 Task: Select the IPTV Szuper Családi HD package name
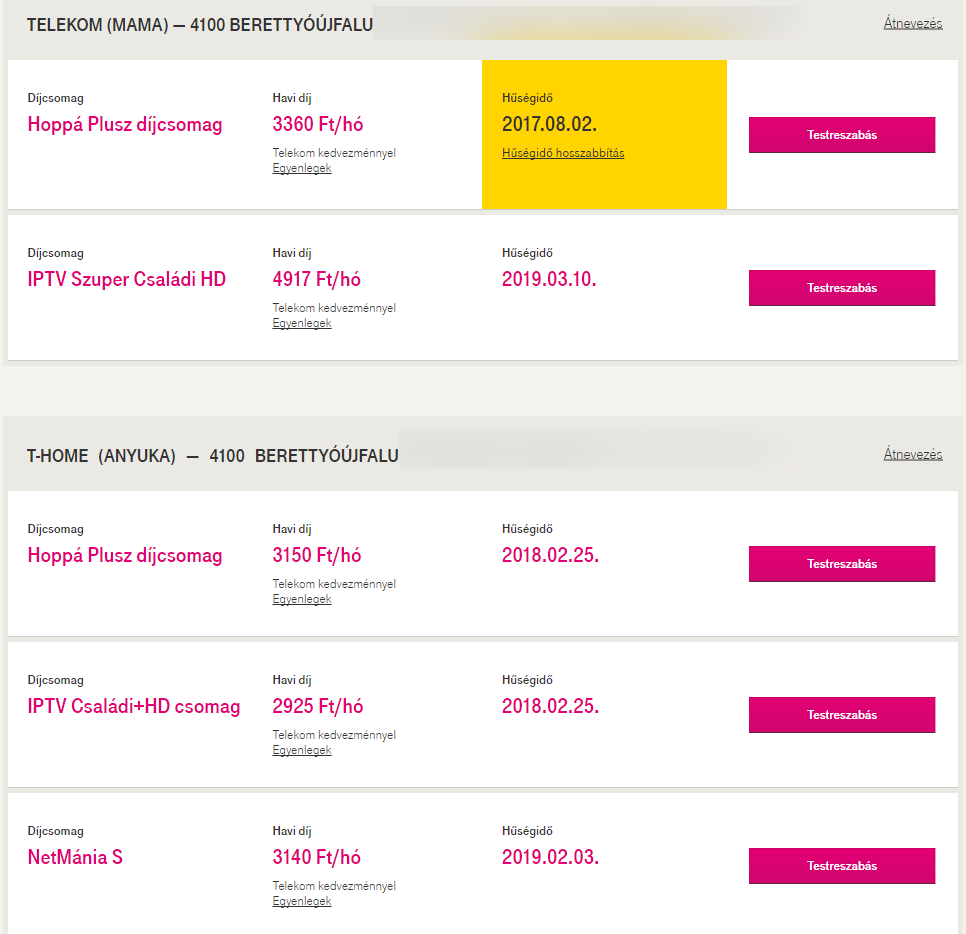[127, 279]
